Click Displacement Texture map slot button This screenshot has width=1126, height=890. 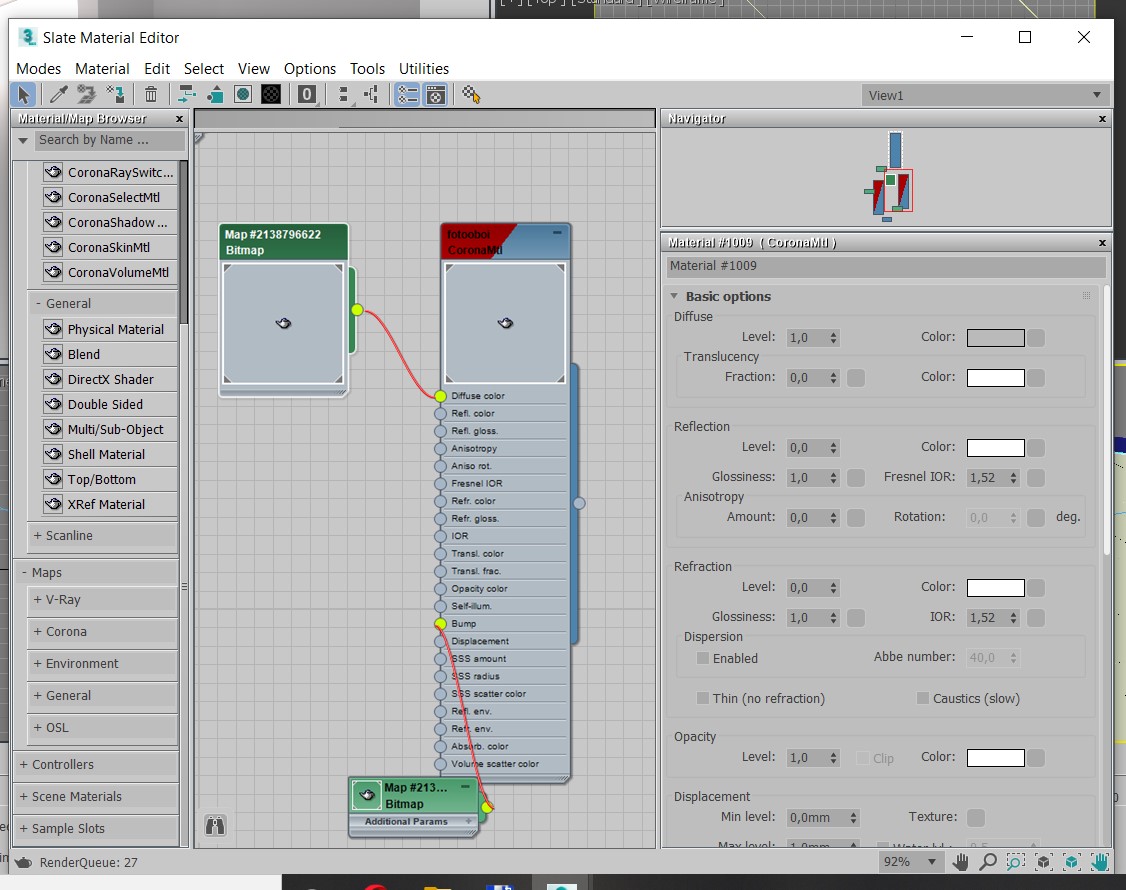975,817
